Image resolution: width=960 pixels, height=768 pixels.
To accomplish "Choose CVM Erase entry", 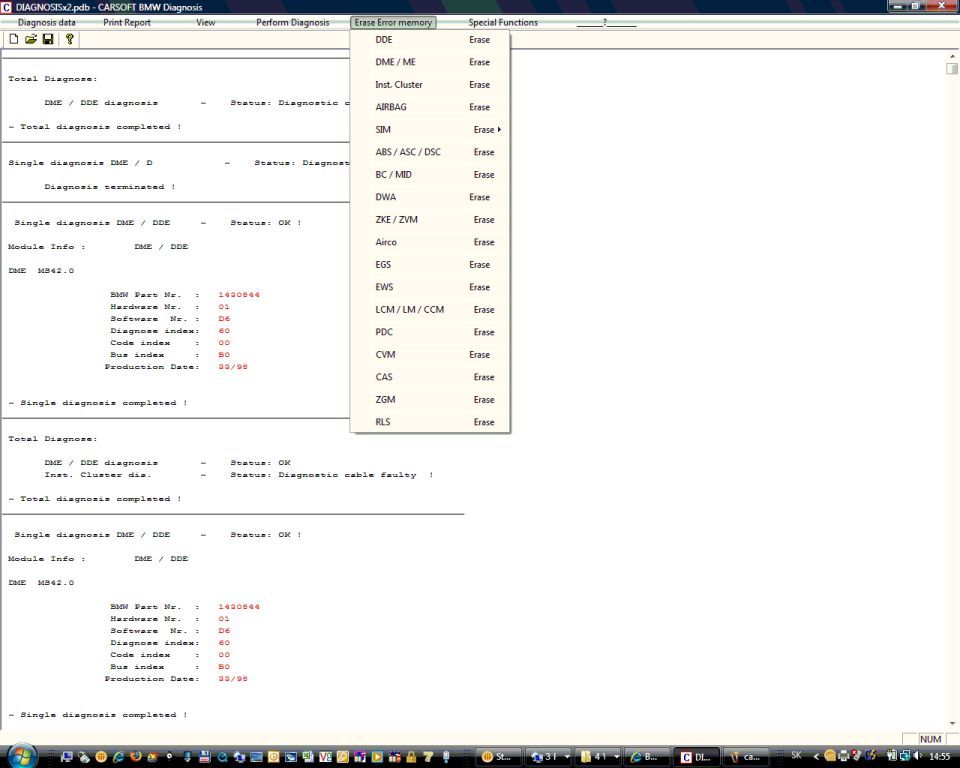I will [430, 355].
